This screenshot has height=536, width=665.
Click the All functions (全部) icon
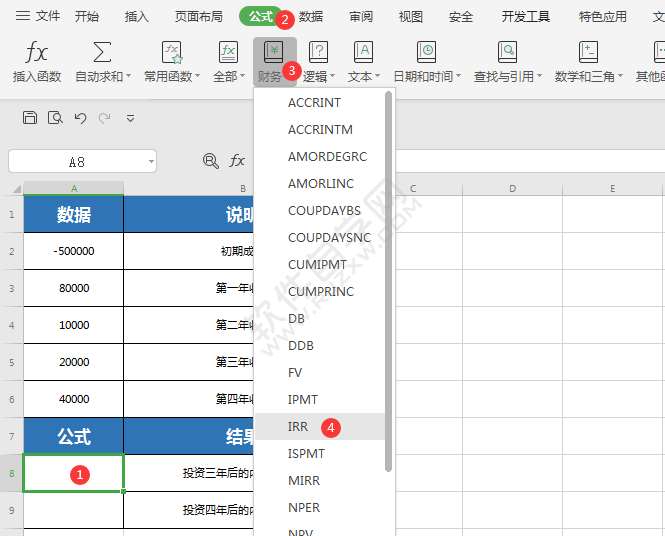coord(228,52)
